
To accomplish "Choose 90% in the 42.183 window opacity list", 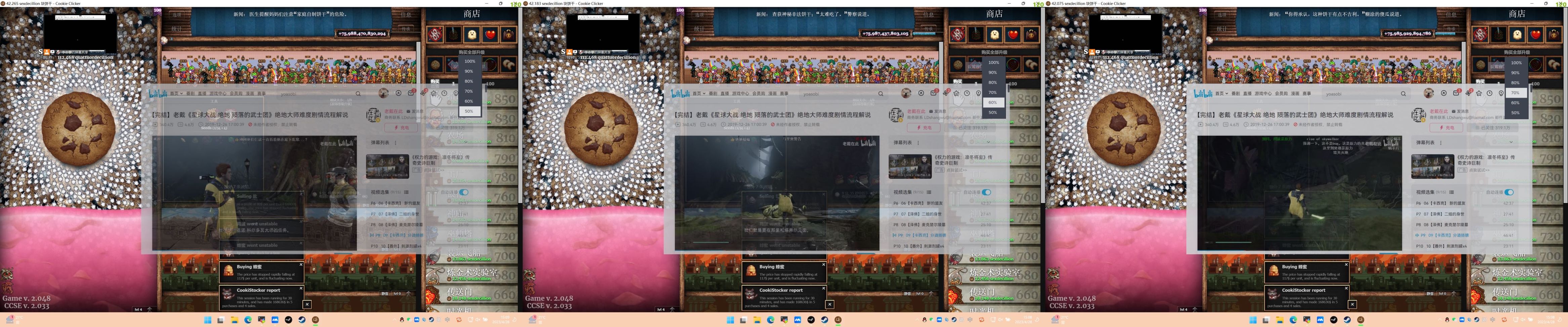I will coord(993,72).
